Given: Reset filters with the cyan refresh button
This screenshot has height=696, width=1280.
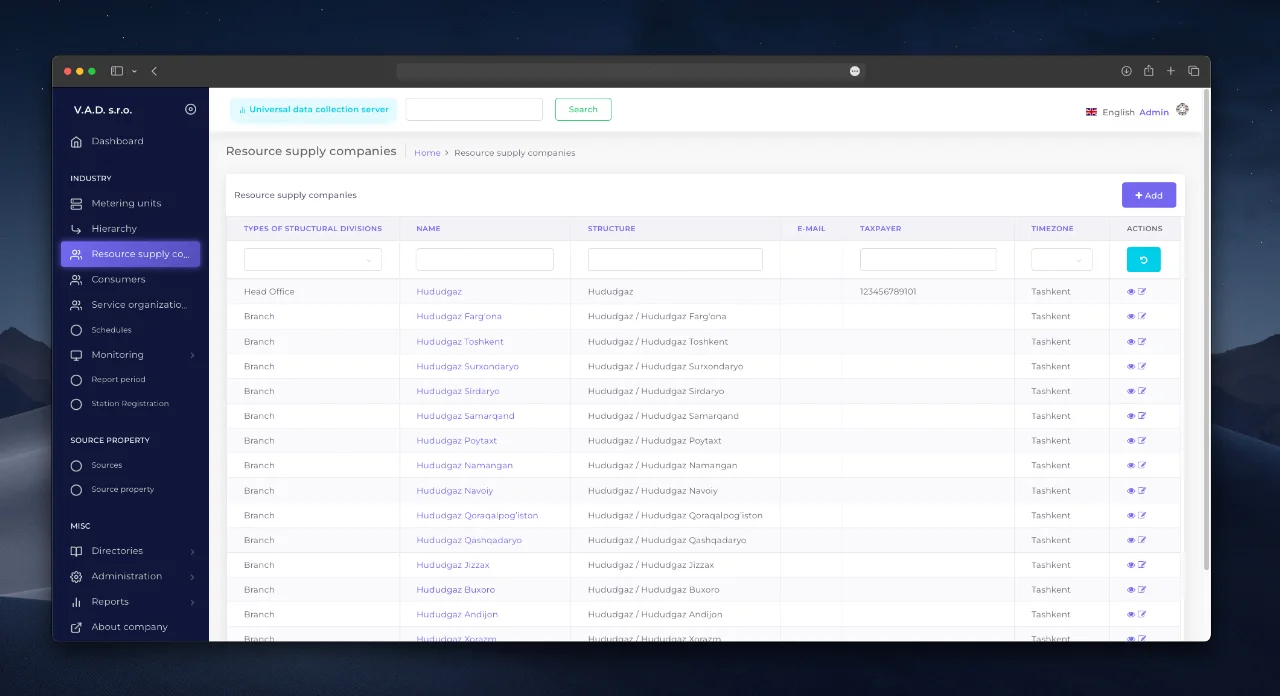Looking at the screenshot, I should pyautogui.click(x=1144, y=260).
